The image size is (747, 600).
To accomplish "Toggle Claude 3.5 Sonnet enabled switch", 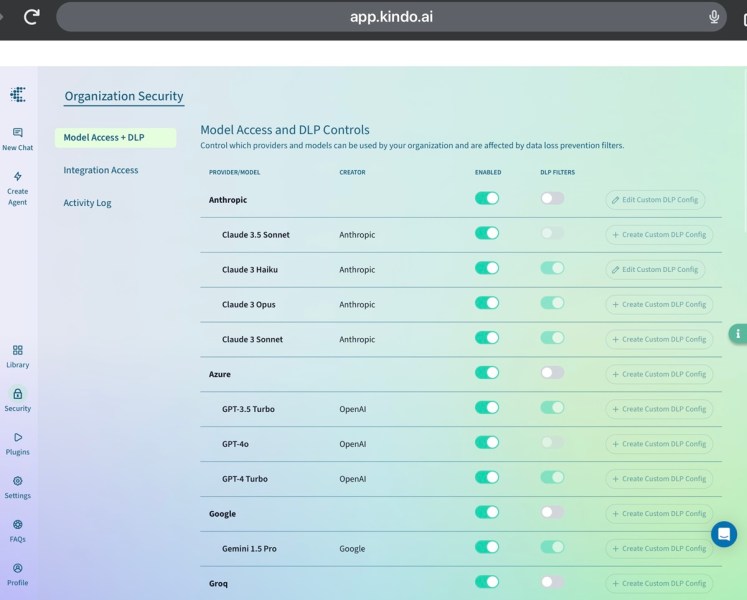I will [486, 233].
